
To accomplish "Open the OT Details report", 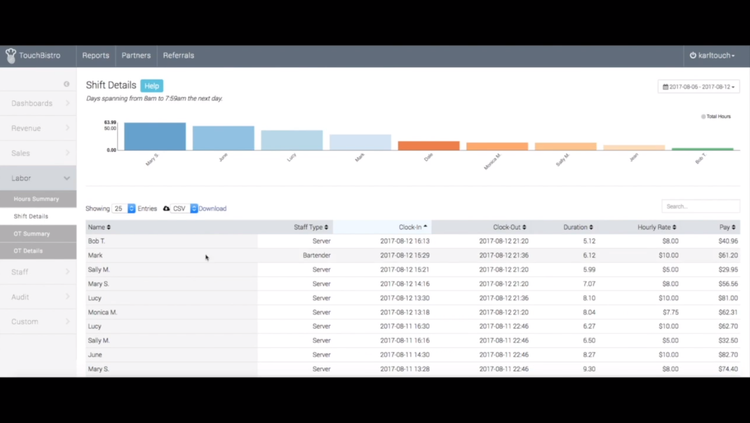I will [x=38, y=251].
